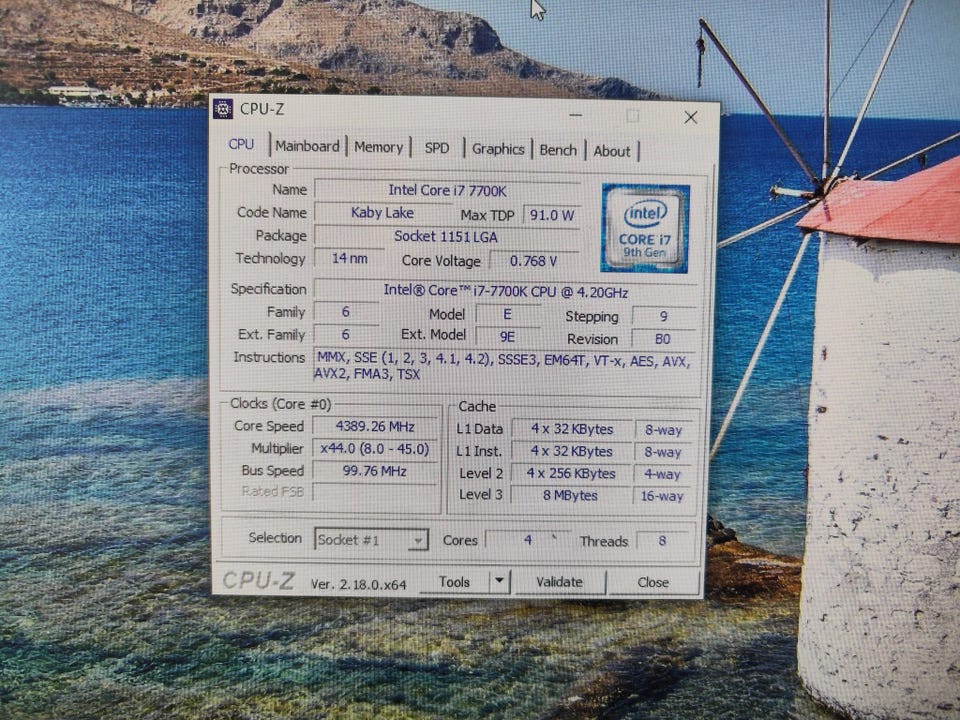Click the L1 Data 8-way associativity
The height and width of the screenshot is (720, 960).
pyautogui.click(x=664, y=430)
